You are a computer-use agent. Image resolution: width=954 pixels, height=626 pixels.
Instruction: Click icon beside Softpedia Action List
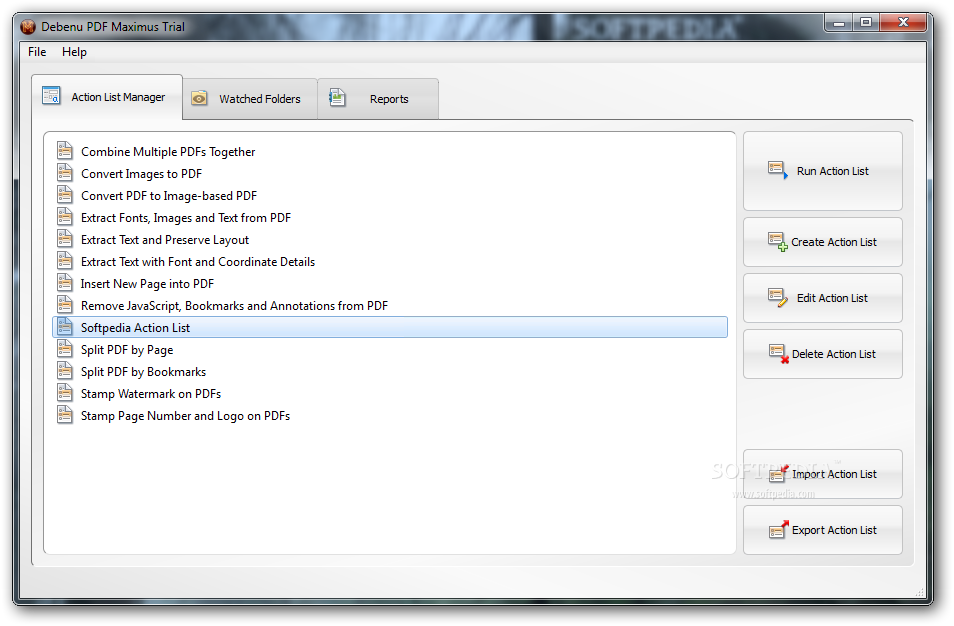pyautogui.click(x=64, y=326)
